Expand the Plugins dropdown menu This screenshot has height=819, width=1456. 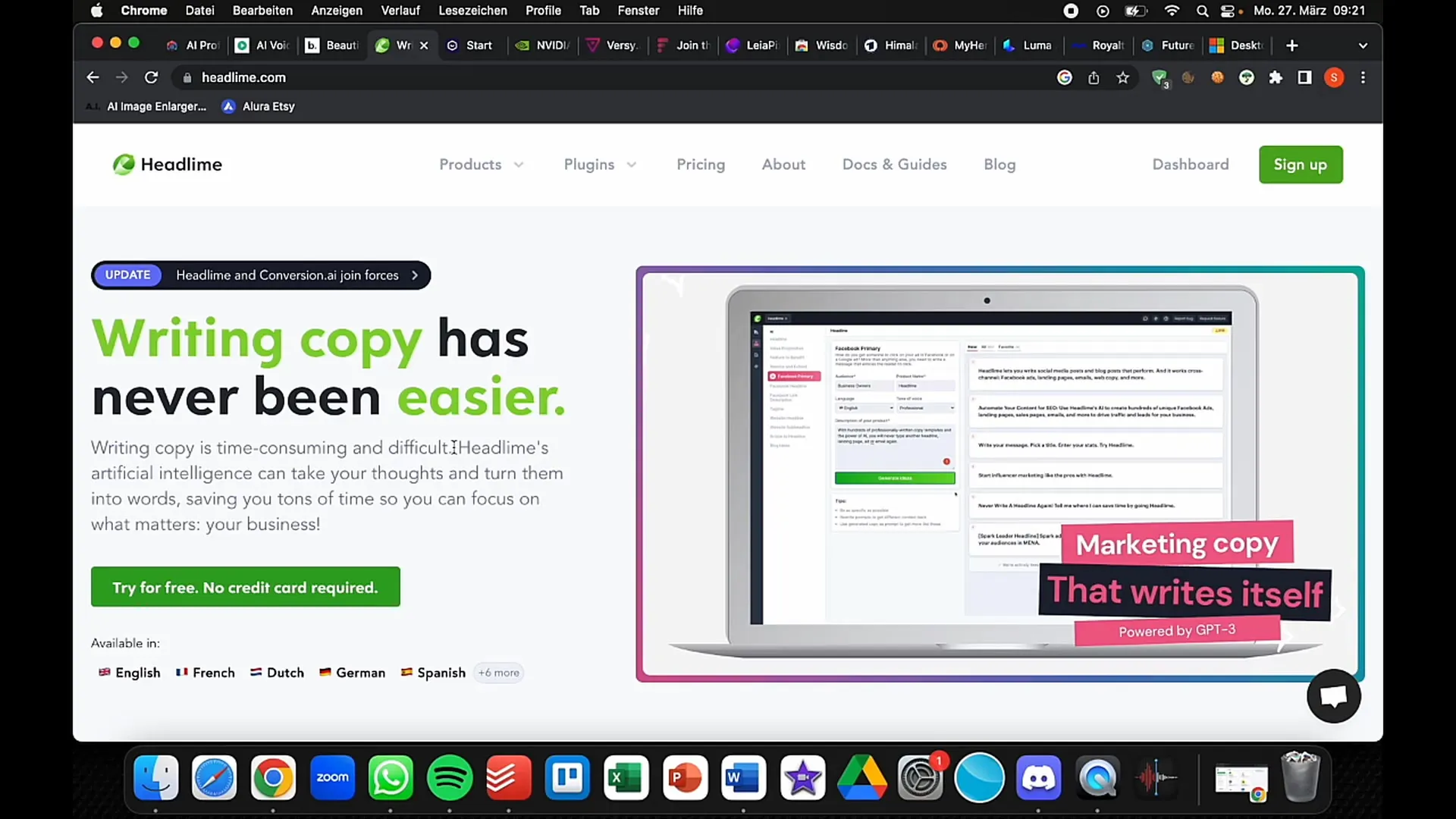[600, 164]
